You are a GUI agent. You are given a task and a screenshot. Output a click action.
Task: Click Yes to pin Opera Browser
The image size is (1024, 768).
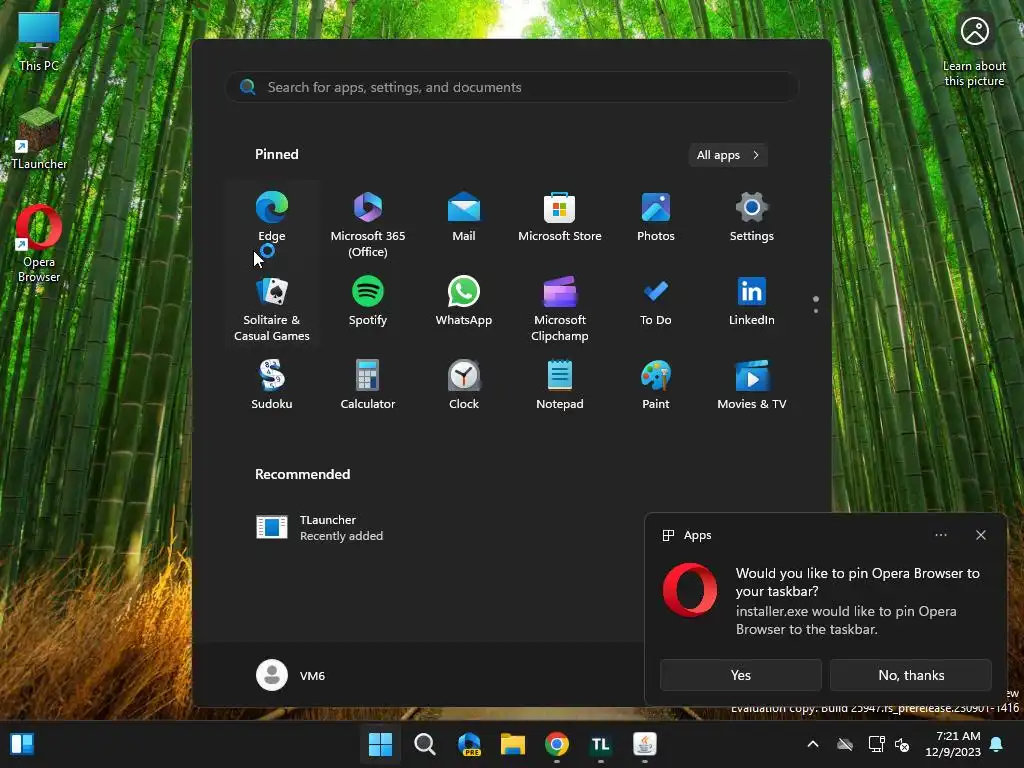pos(741,675)
